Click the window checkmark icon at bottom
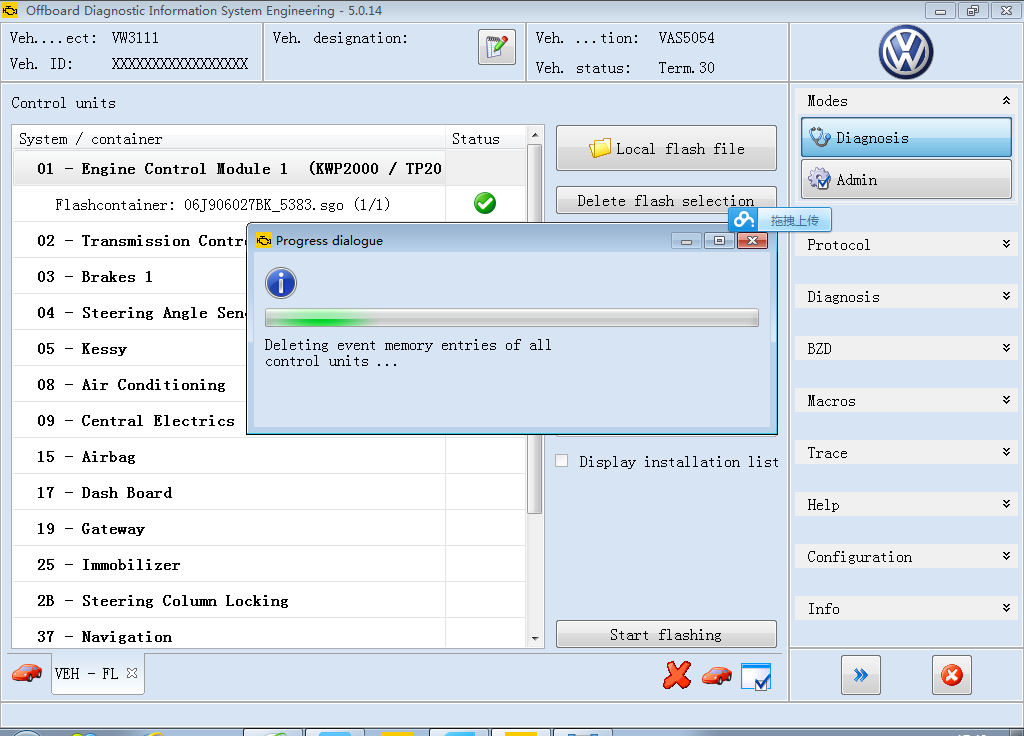The image size is (1024, 736). pyautogui.click(x=756, y=676)
